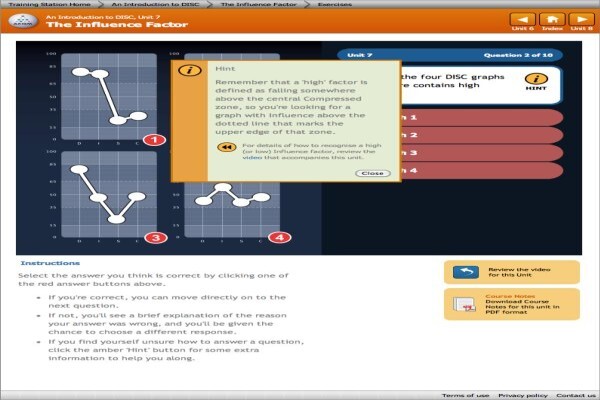Choose the Graph 1 answer button

(481, 118)
